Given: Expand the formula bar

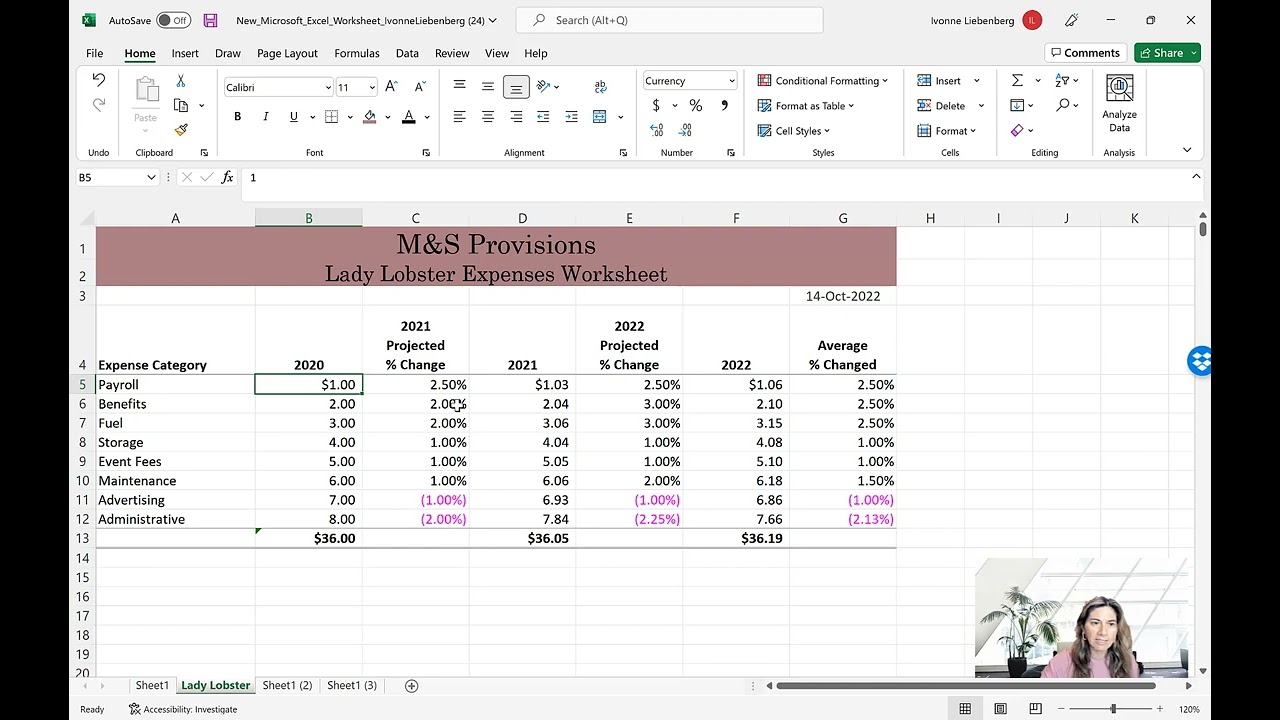Looking at the screenshot, I should tap(1196, 177).
